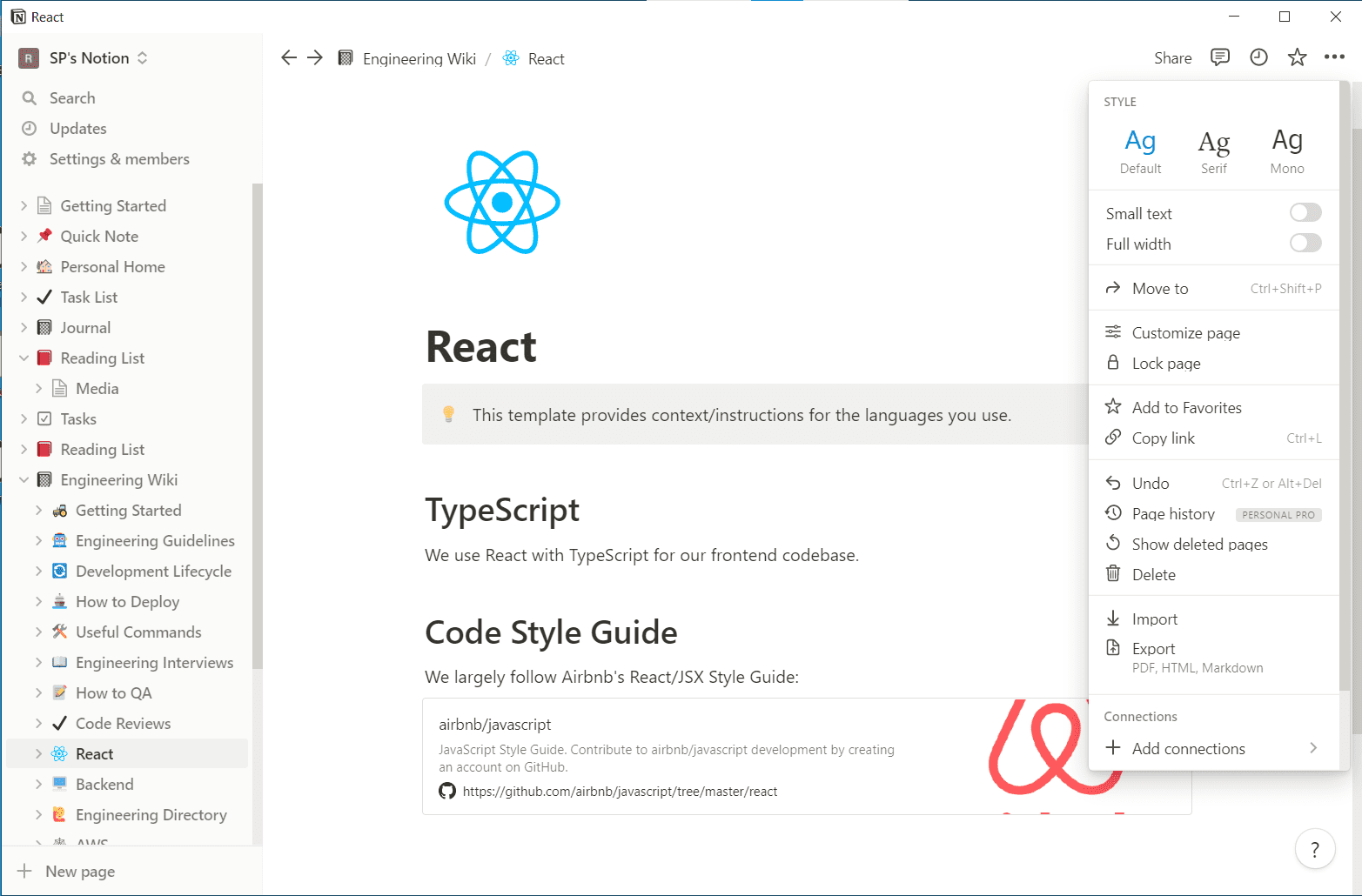Turn on the Full width toggle
The height and width of the screenshot is (896, 1362).
[x=1305, y=244]
